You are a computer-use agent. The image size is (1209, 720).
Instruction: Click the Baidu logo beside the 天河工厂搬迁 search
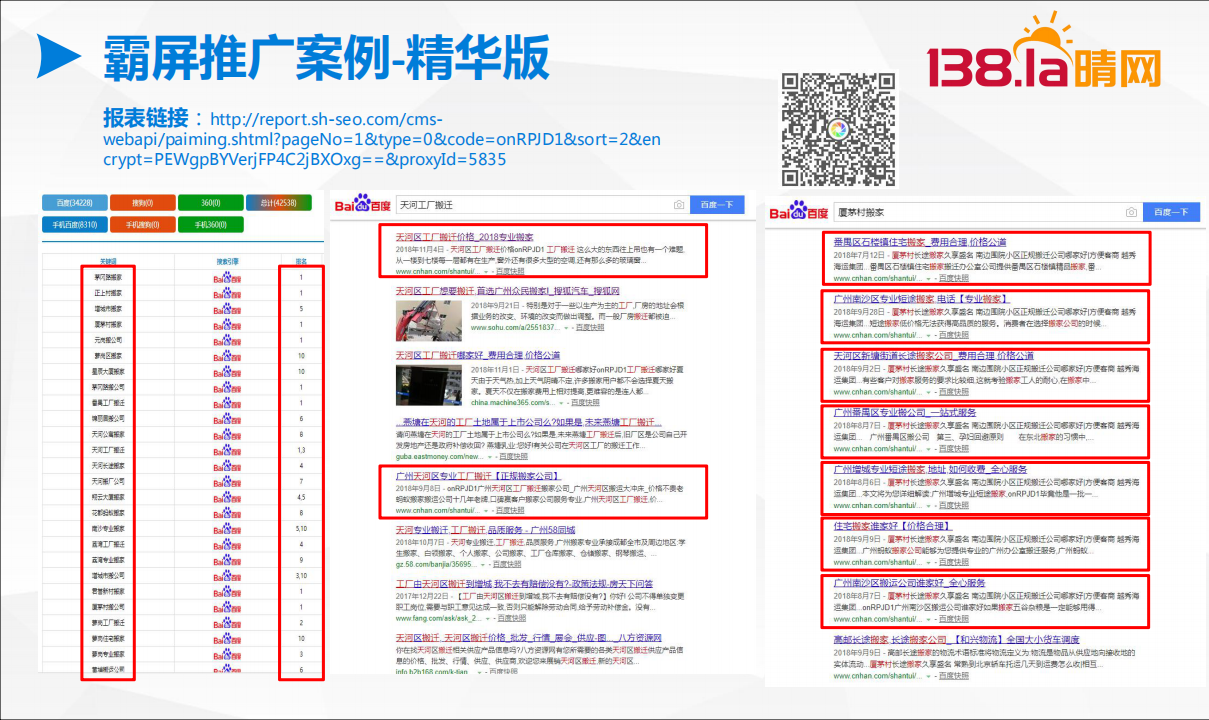(361, 205)
